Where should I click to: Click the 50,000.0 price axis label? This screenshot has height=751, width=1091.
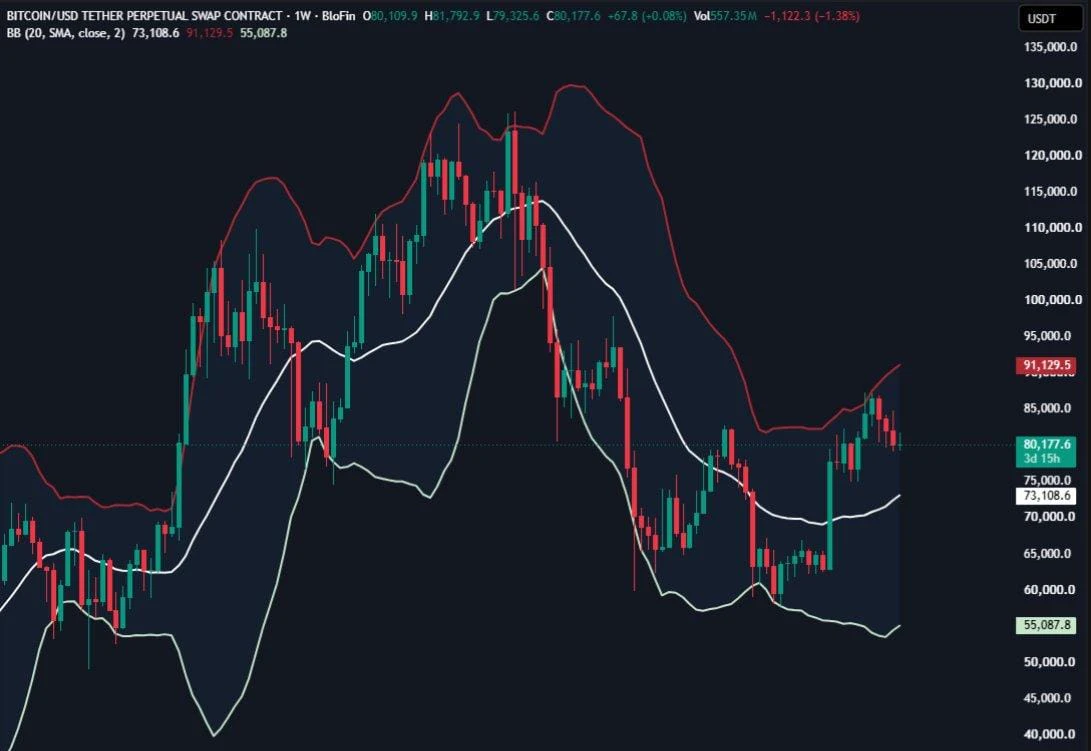(1047, 662)
